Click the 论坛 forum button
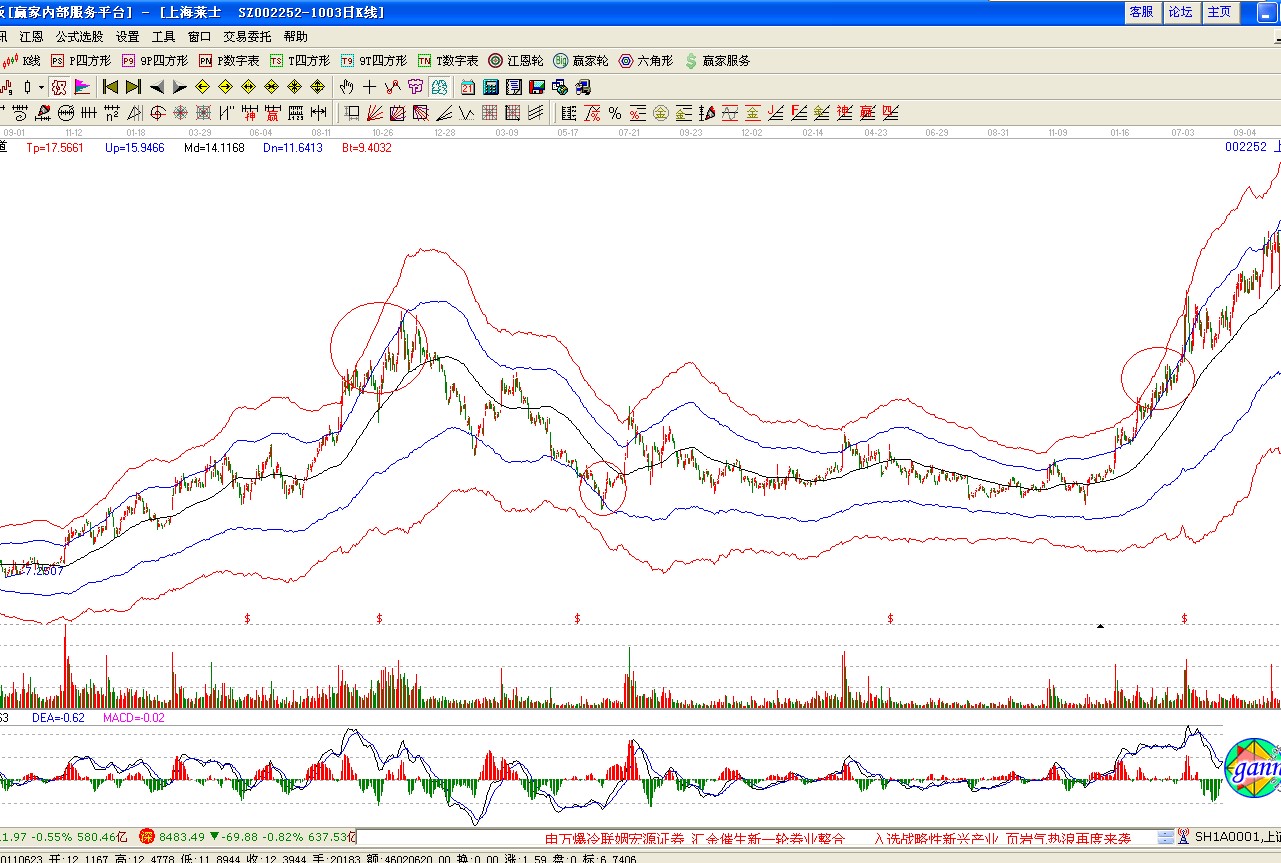Screen dimensions: 1281x863 [1181, 12]
